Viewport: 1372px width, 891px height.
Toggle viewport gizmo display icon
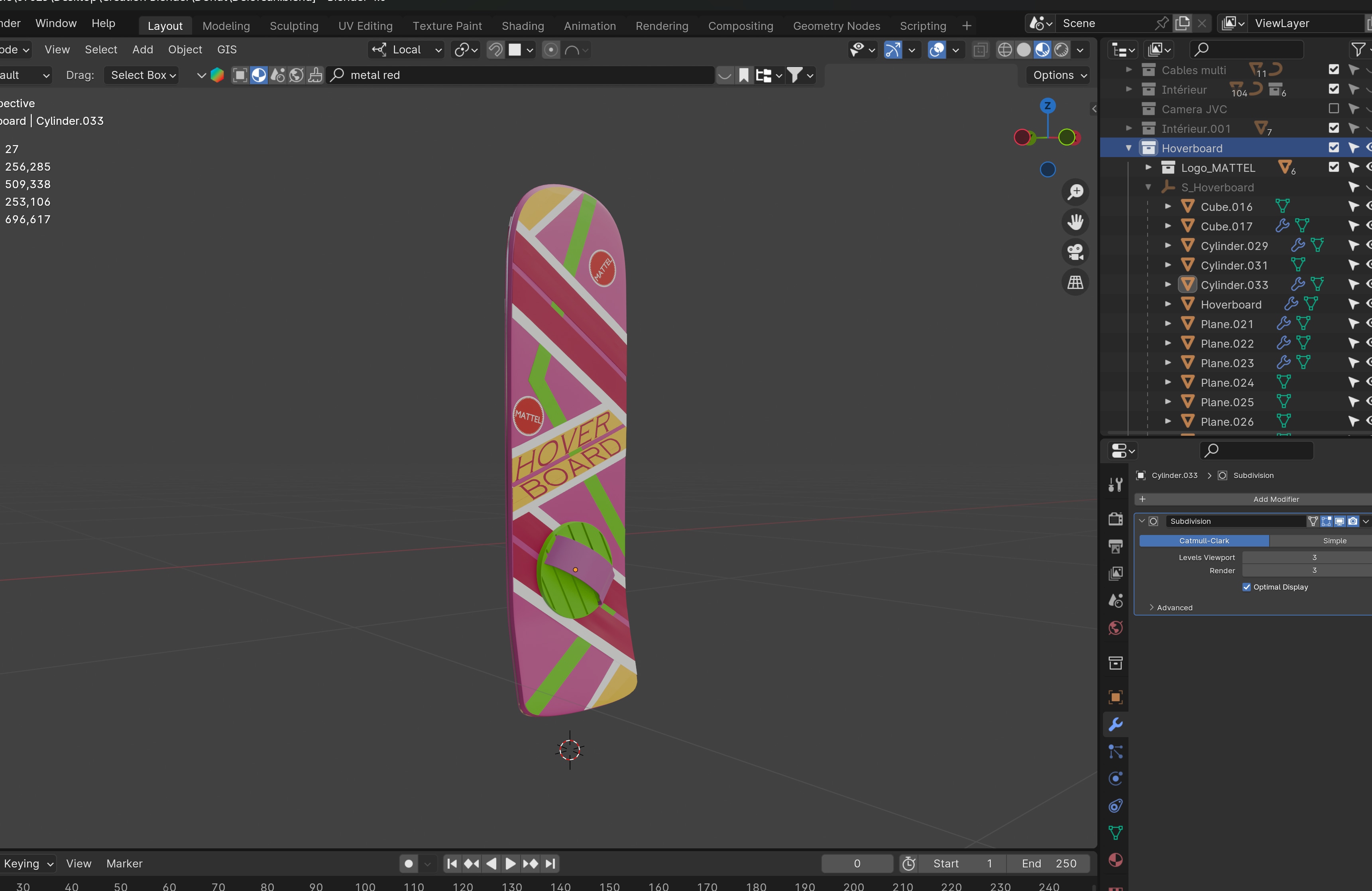point(893,49)
